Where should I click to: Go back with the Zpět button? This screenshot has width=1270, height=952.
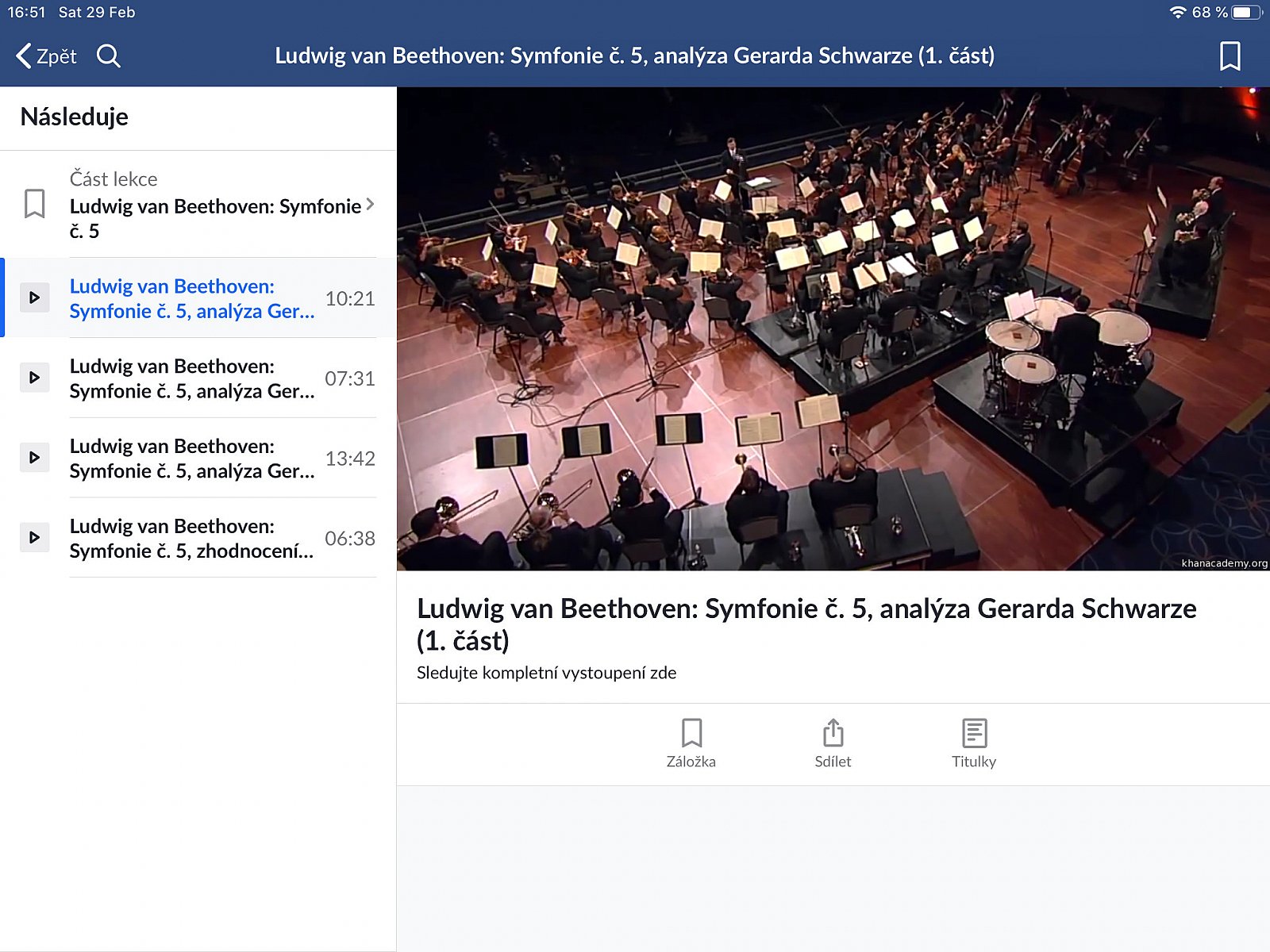click(47, 56)
